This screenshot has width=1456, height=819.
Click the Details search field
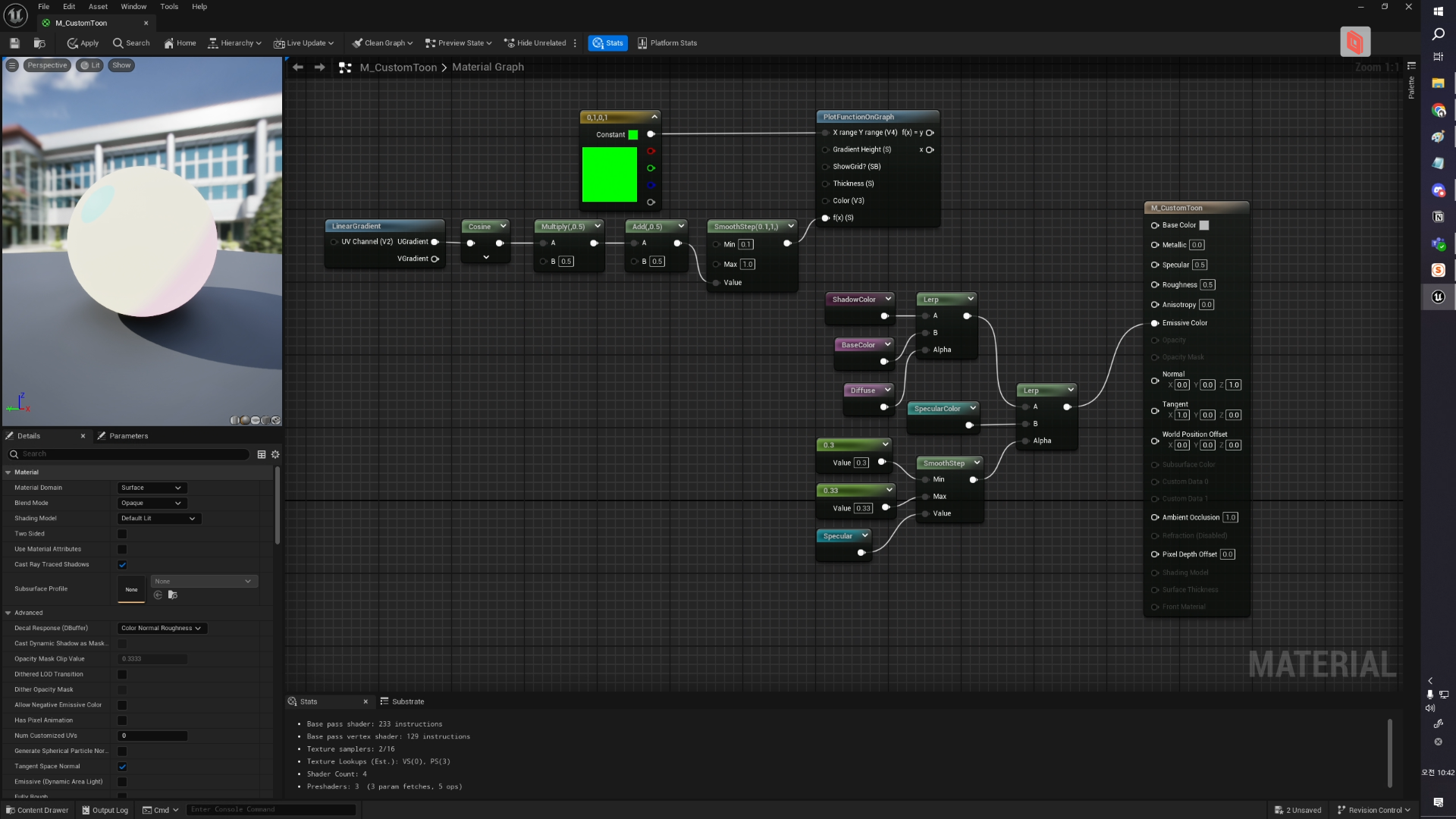click(x=133, y=454)
